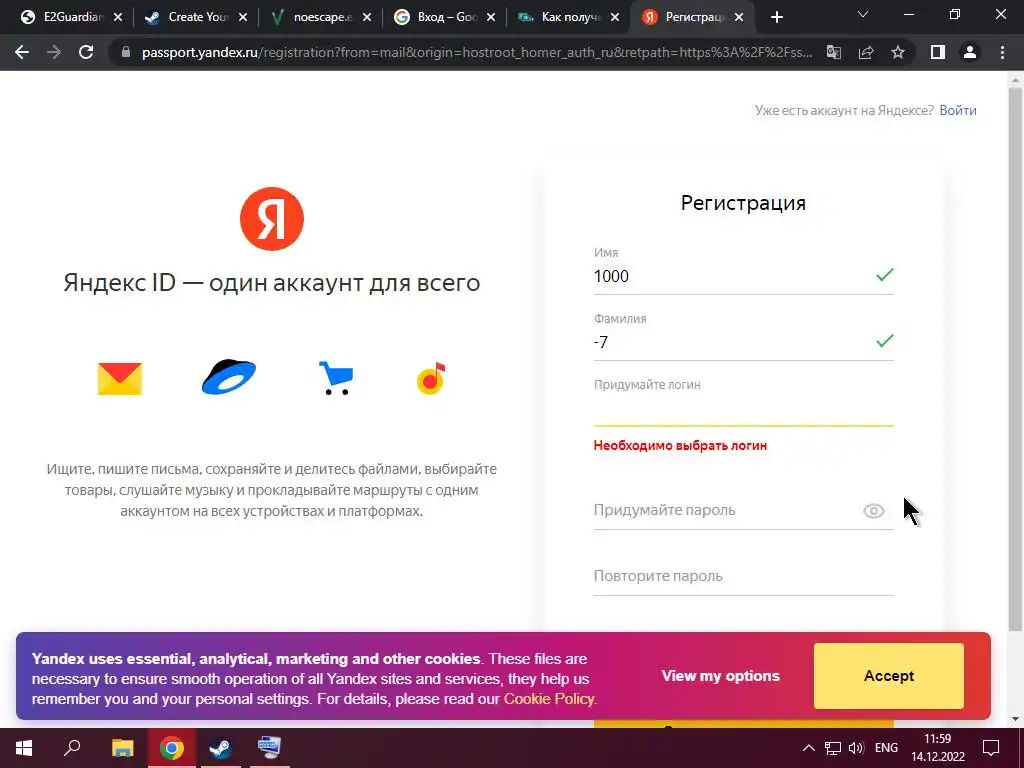The image size is (1024, 768).
Task: Click the ENG language indicator
Action: (886, 748)
